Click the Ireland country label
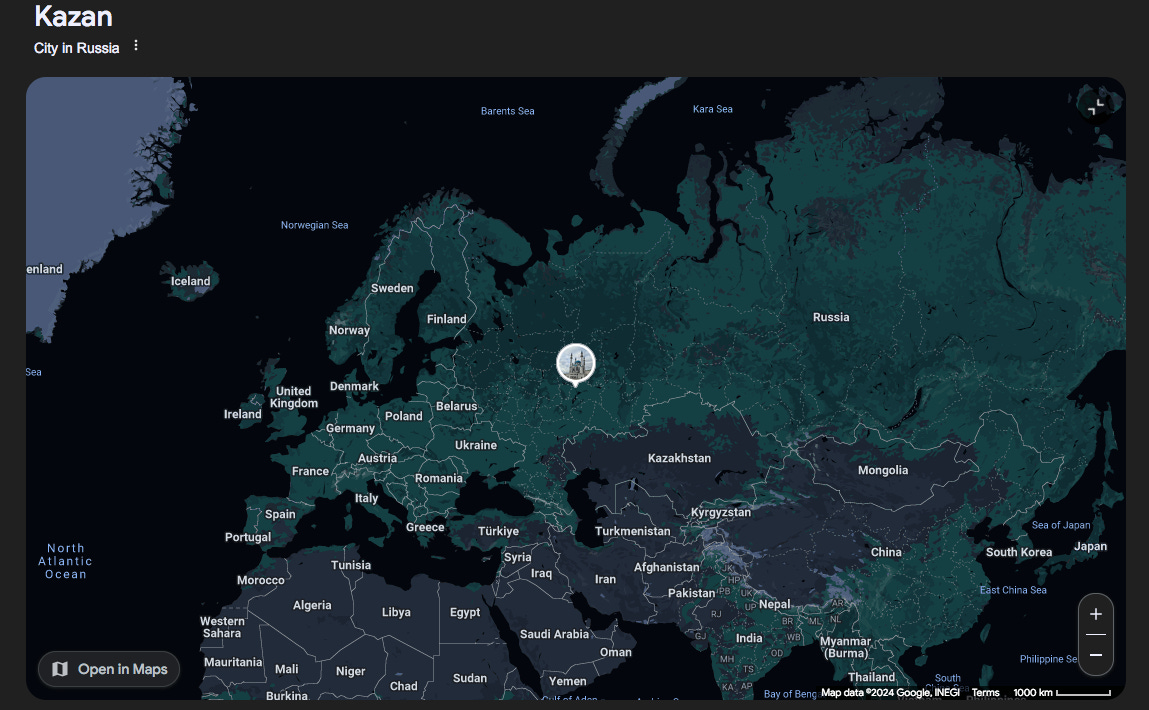The image size is (1149, 710). click(243, 414)
